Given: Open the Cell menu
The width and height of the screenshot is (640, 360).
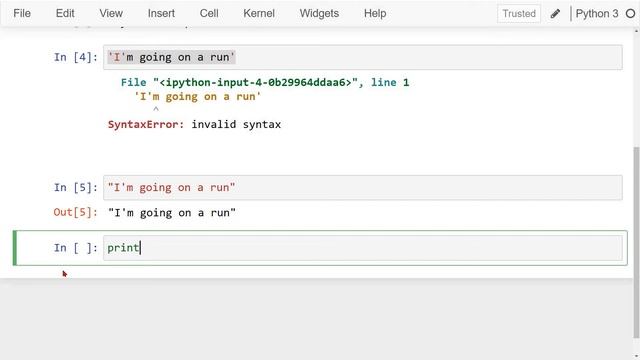Looking at the screenshot, I should coord(209,13).
